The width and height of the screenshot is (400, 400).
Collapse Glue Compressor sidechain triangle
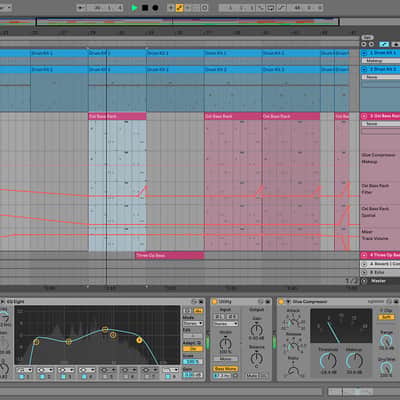(288, 302)
